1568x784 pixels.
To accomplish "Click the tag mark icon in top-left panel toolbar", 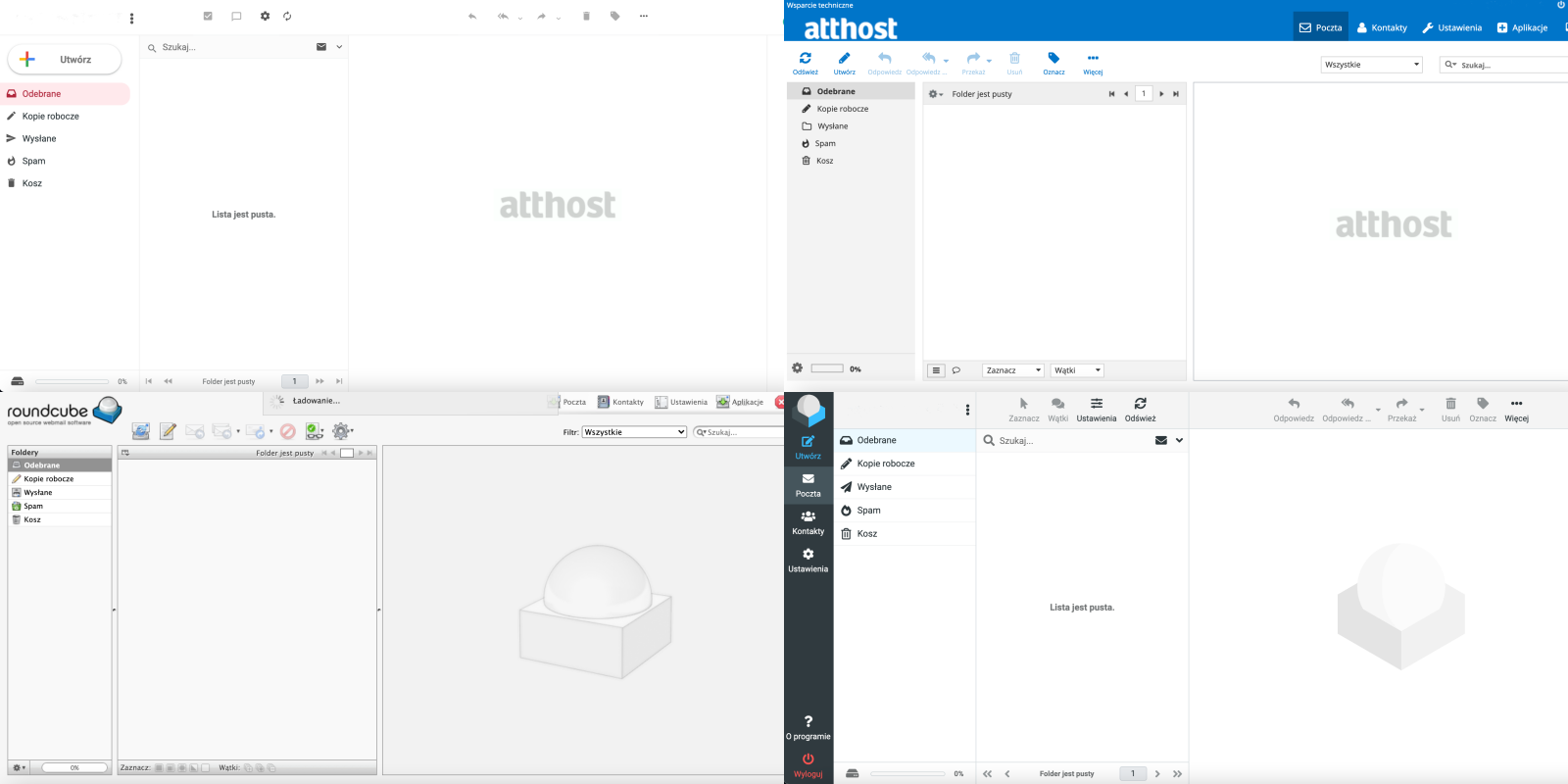I will tap(614, 16).
